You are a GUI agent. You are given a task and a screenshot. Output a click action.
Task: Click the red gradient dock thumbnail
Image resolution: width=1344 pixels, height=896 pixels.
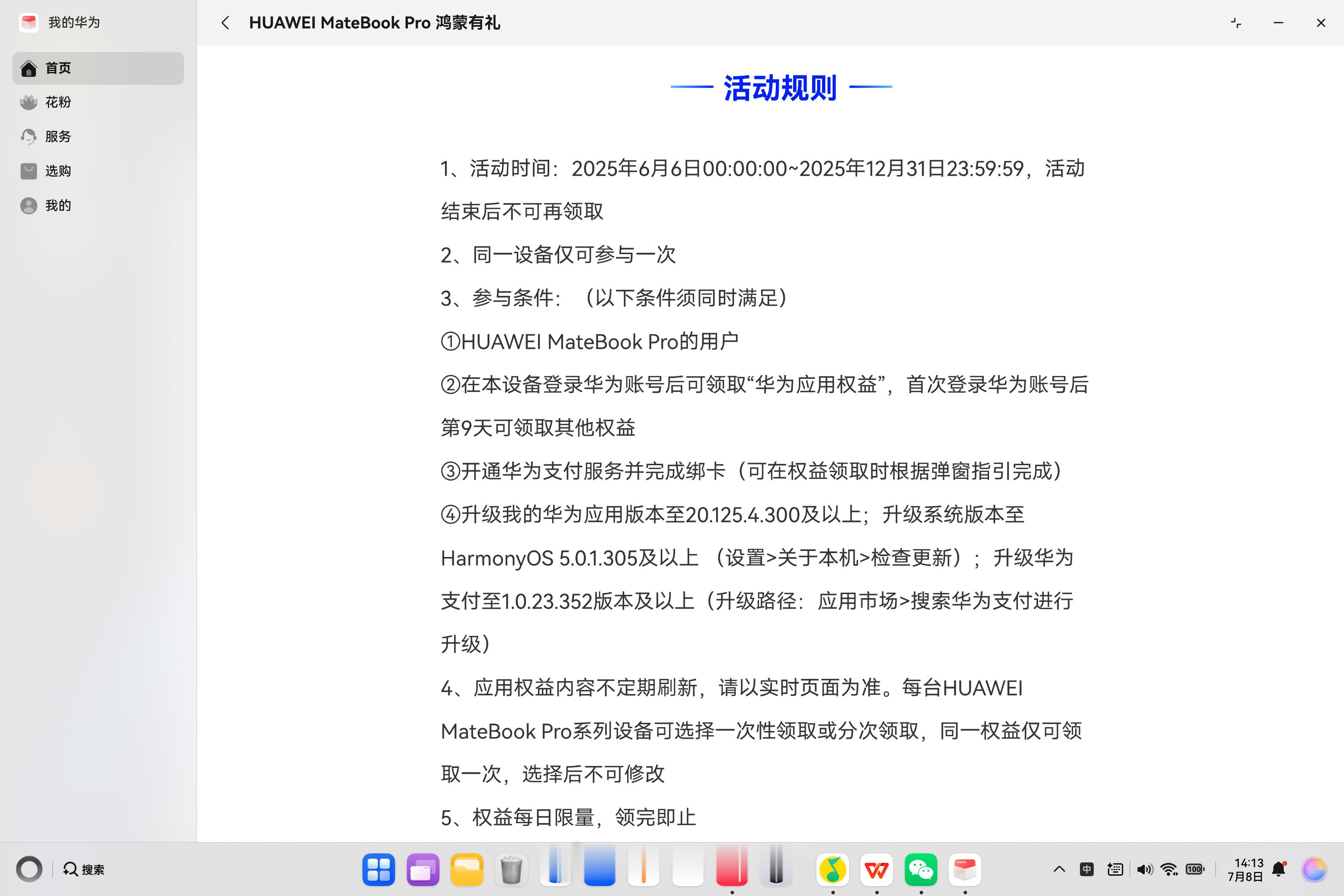point(732,865)
